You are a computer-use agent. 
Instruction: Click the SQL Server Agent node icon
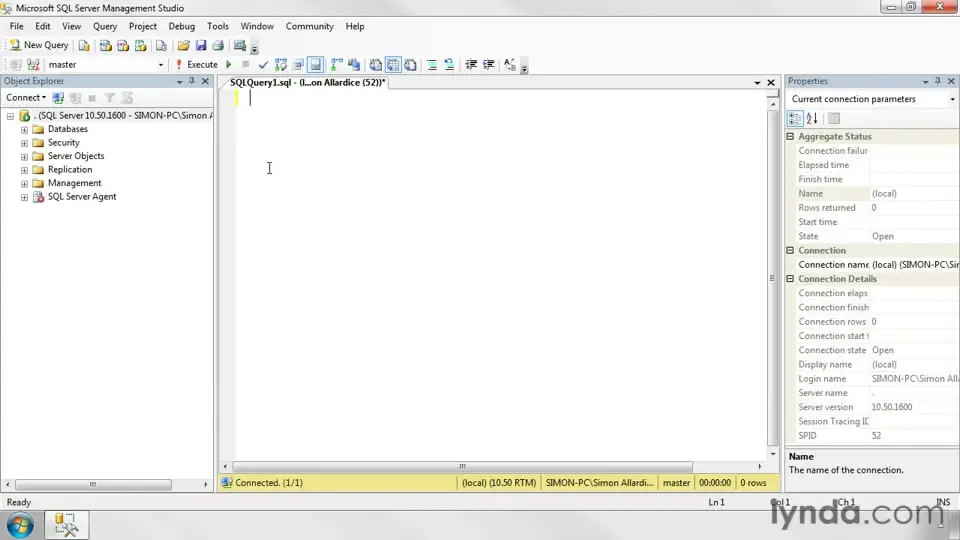pos(38,197)
